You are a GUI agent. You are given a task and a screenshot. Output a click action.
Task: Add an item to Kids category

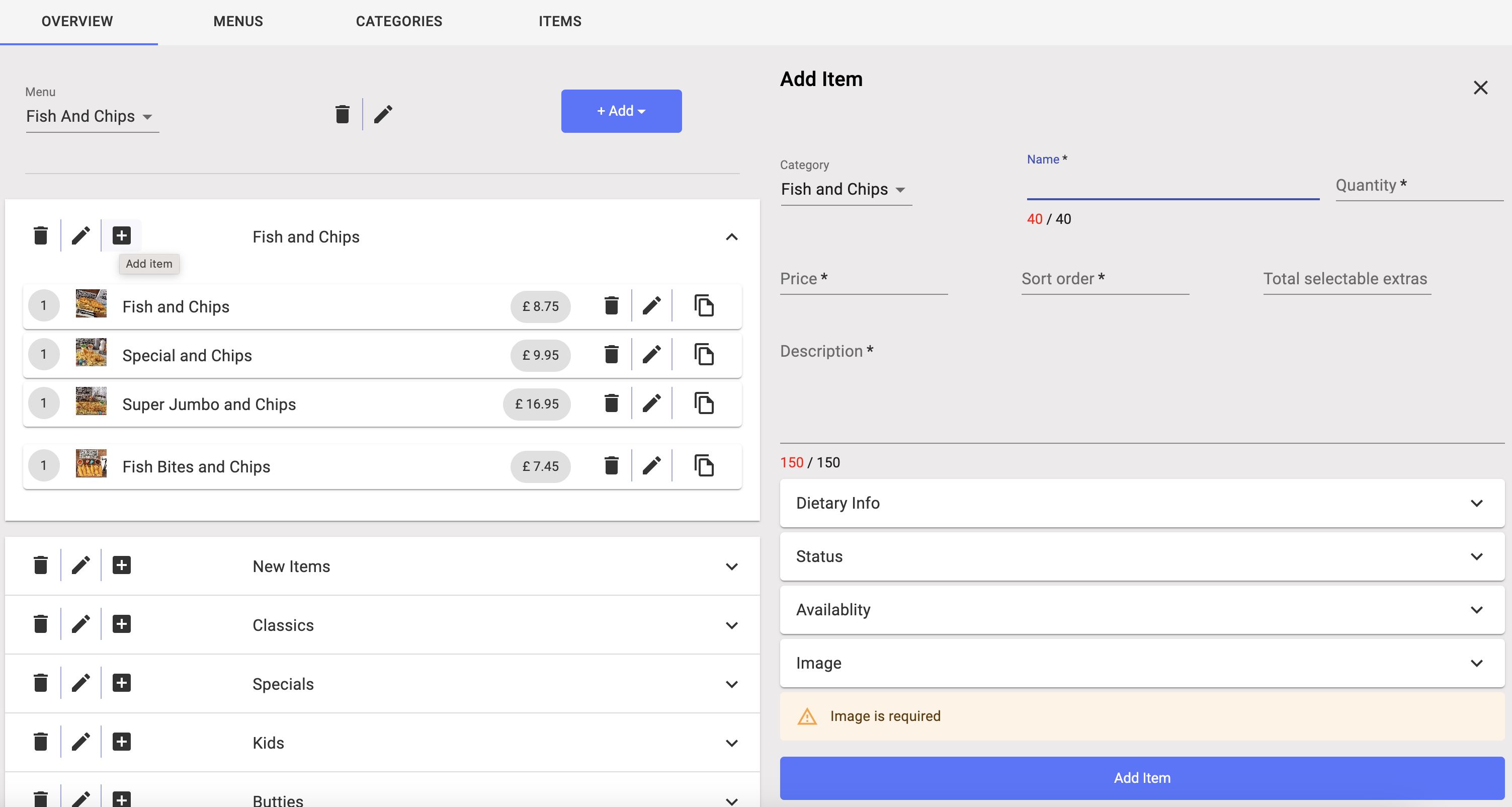[x=122, y=742]
